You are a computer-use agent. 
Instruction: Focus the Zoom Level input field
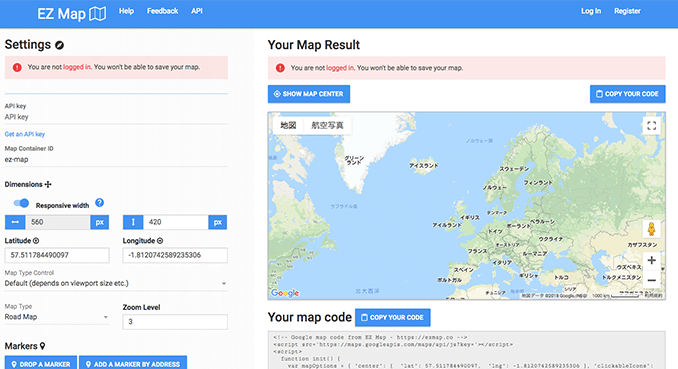pos(175,322)
